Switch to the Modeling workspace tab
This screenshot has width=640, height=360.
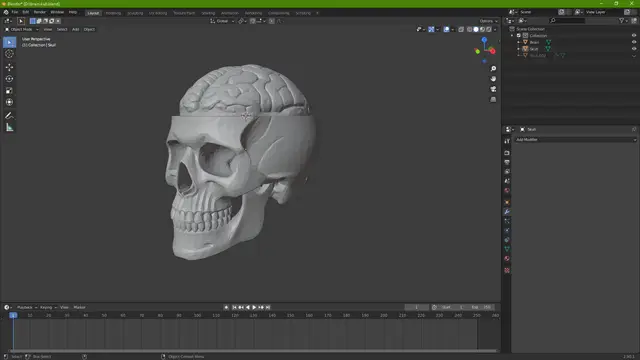click(113, 13)
